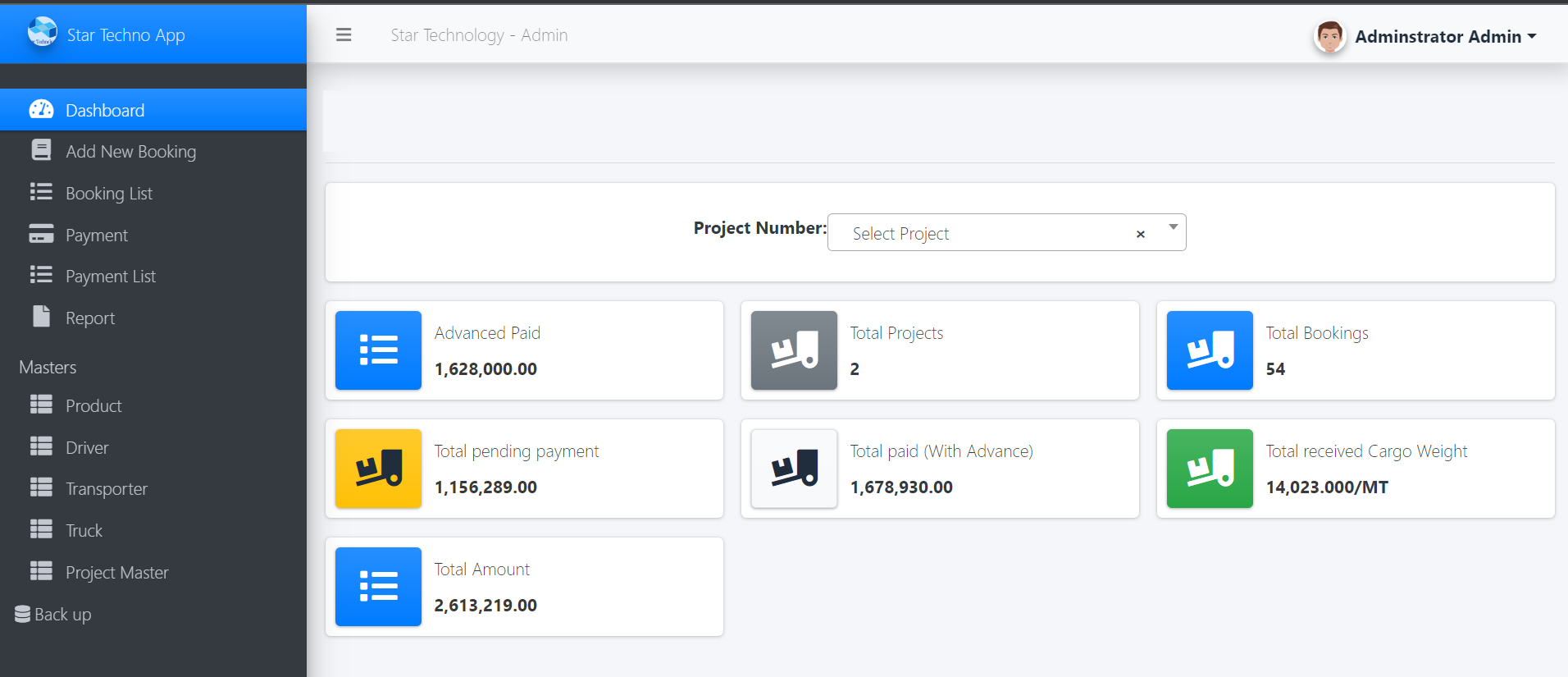Click the Advanced Paid value 1,628,000.00
1568x677 pixels.
pos(485,368)
